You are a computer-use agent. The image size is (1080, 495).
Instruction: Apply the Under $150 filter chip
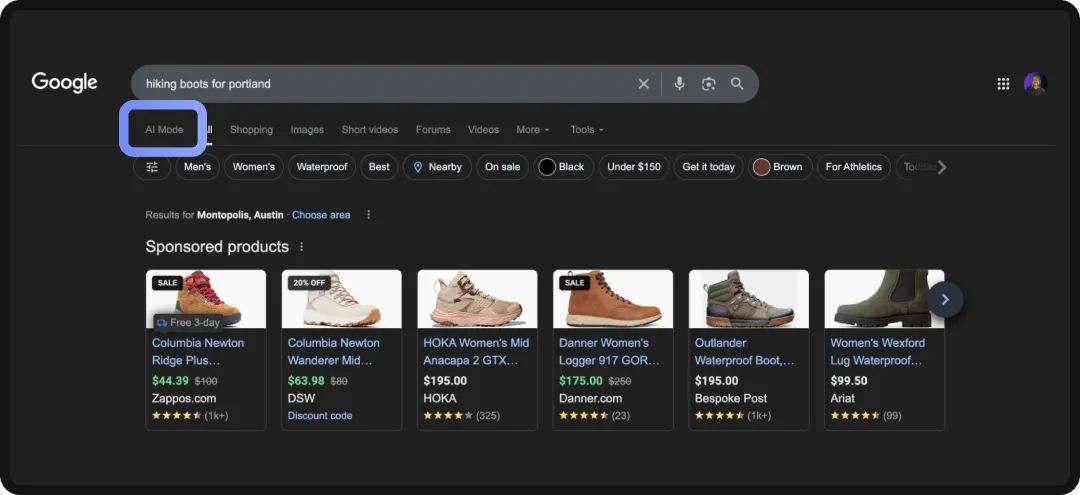634,167
